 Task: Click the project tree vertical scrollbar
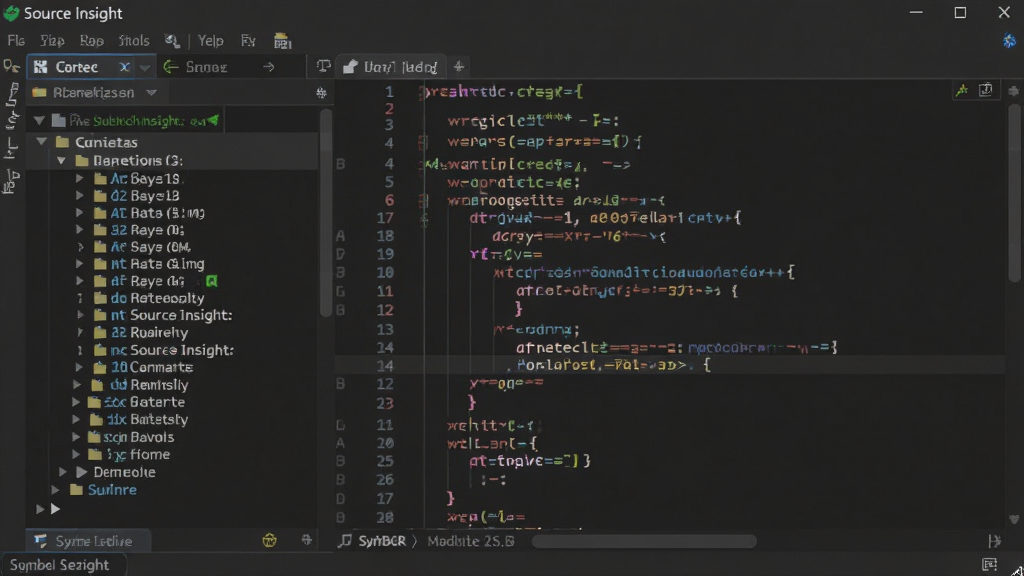tap(325, 214)
